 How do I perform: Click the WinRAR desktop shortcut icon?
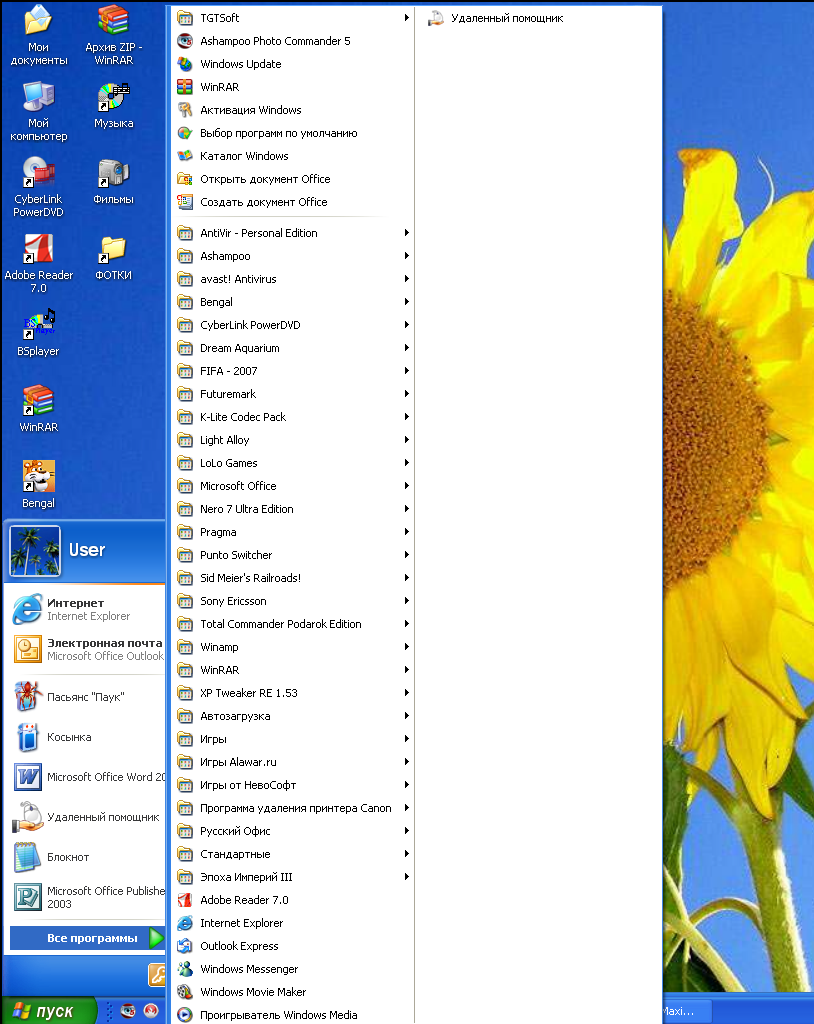pyautogui.click(x=39, y=400)
